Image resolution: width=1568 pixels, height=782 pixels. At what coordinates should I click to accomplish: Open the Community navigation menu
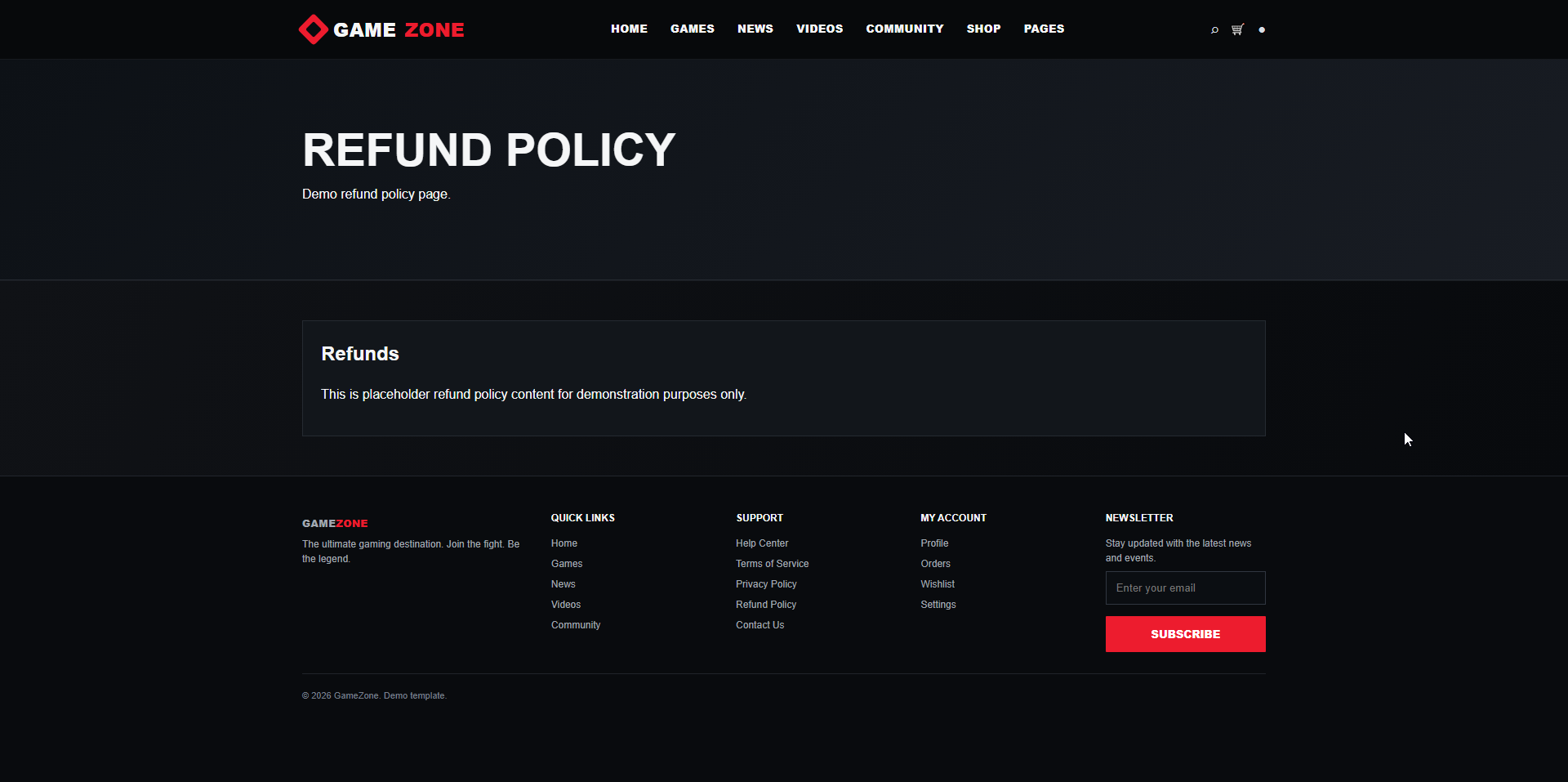coord(905,29)
